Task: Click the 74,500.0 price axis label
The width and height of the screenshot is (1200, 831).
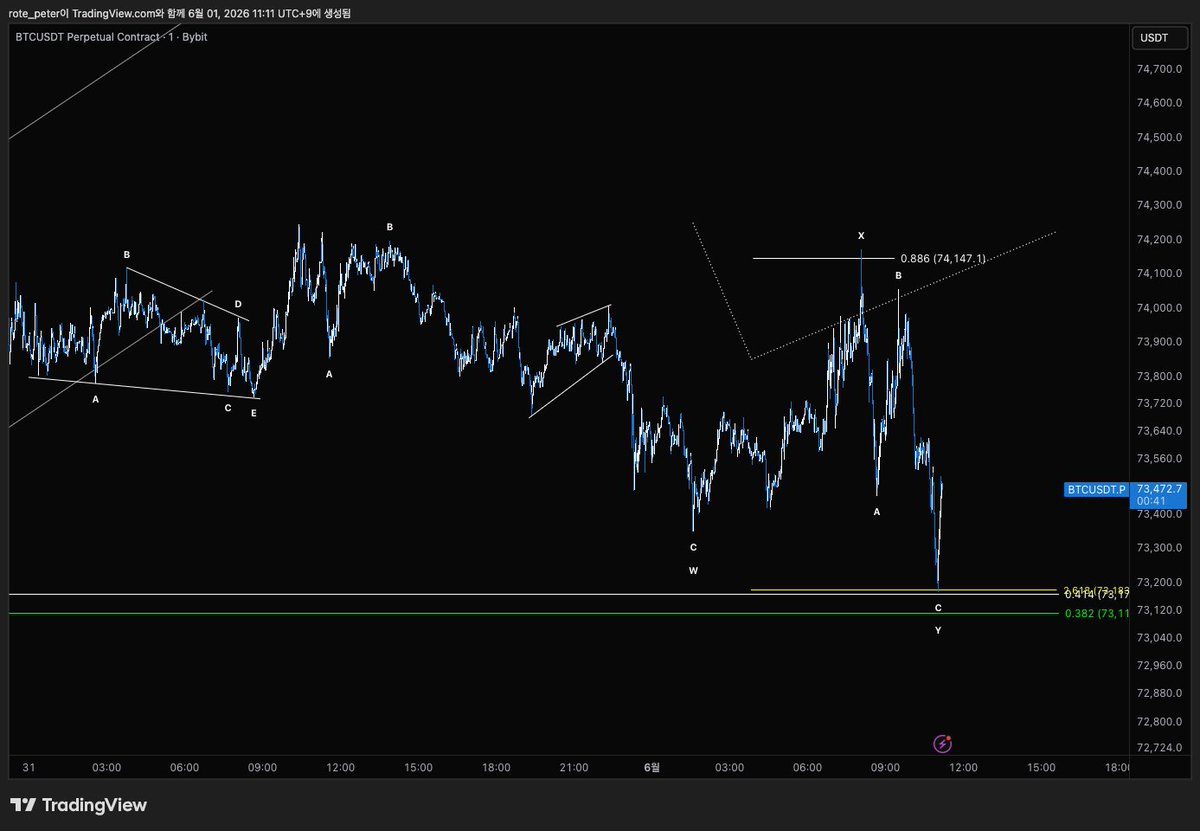Action: pos(1158,137)
